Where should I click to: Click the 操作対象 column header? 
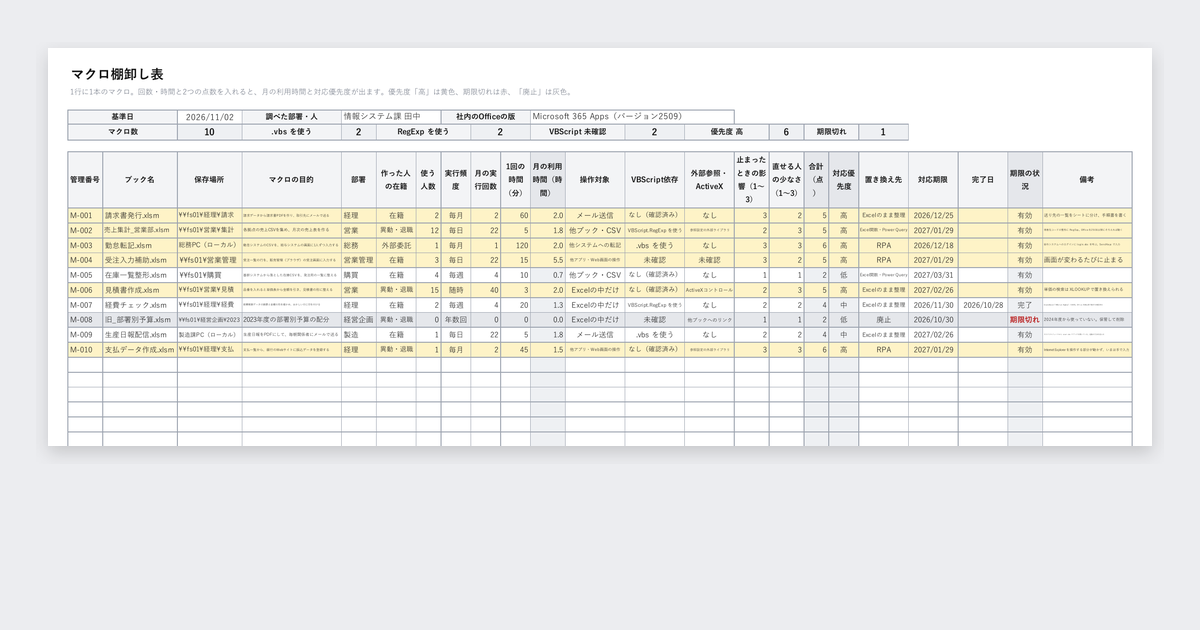(595, 180)
